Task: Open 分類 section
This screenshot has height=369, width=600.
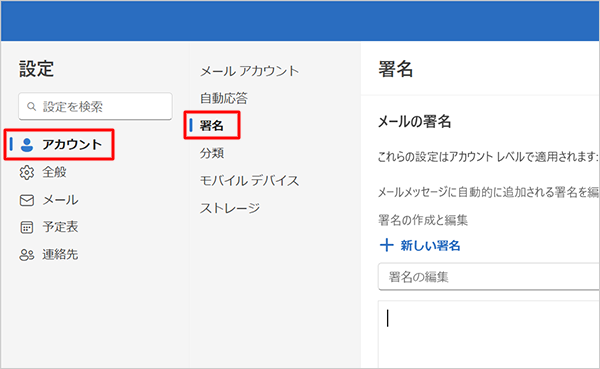Action: click(212, 153)
